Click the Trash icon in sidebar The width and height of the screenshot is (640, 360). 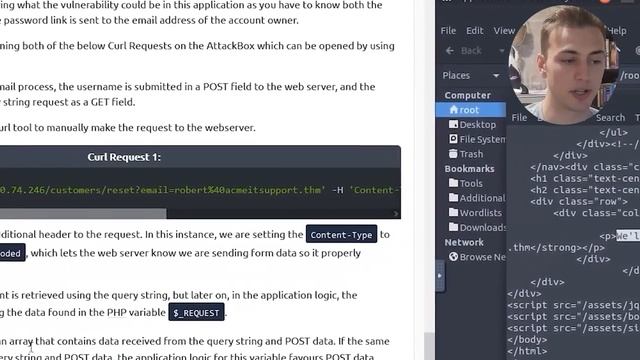(x=453, y=153)
